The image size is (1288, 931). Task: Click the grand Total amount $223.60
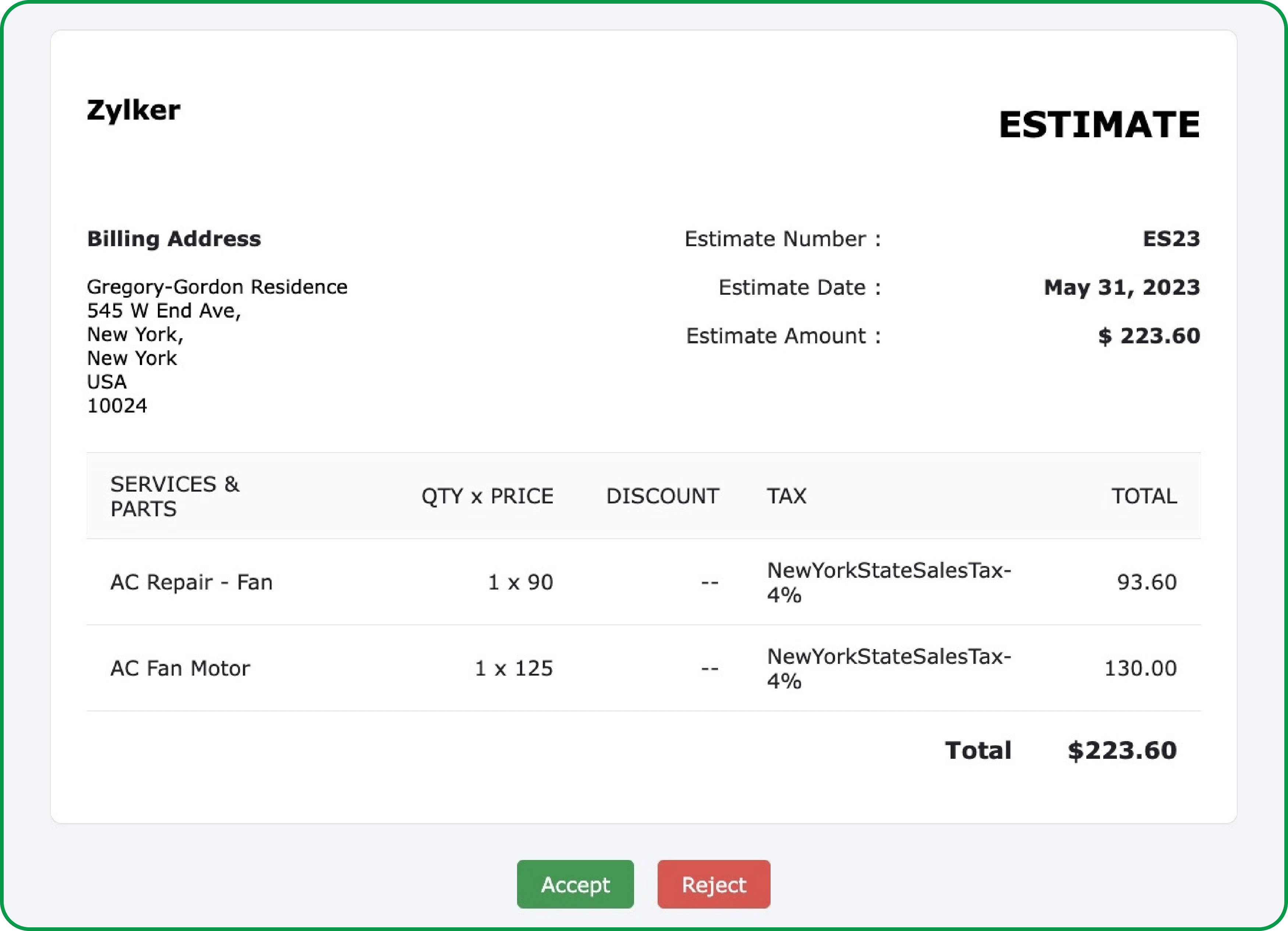1121,750
